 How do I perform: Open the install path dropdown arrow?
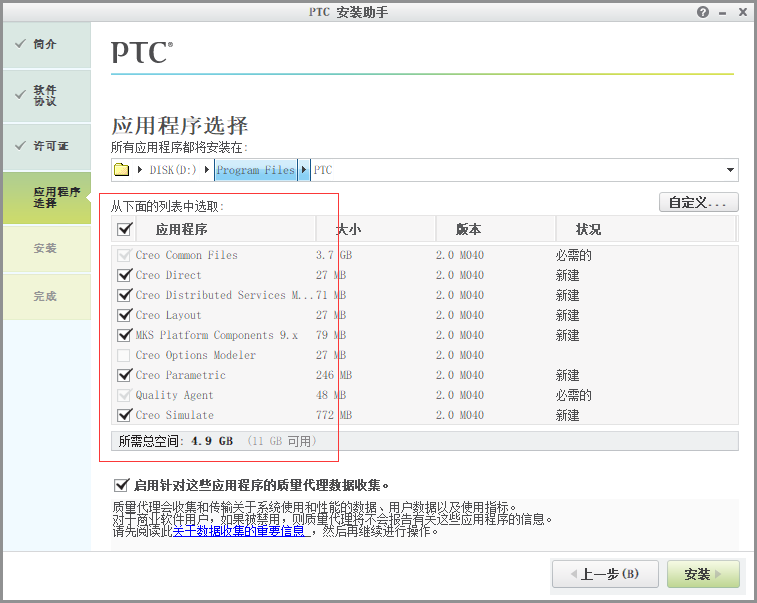730,170
